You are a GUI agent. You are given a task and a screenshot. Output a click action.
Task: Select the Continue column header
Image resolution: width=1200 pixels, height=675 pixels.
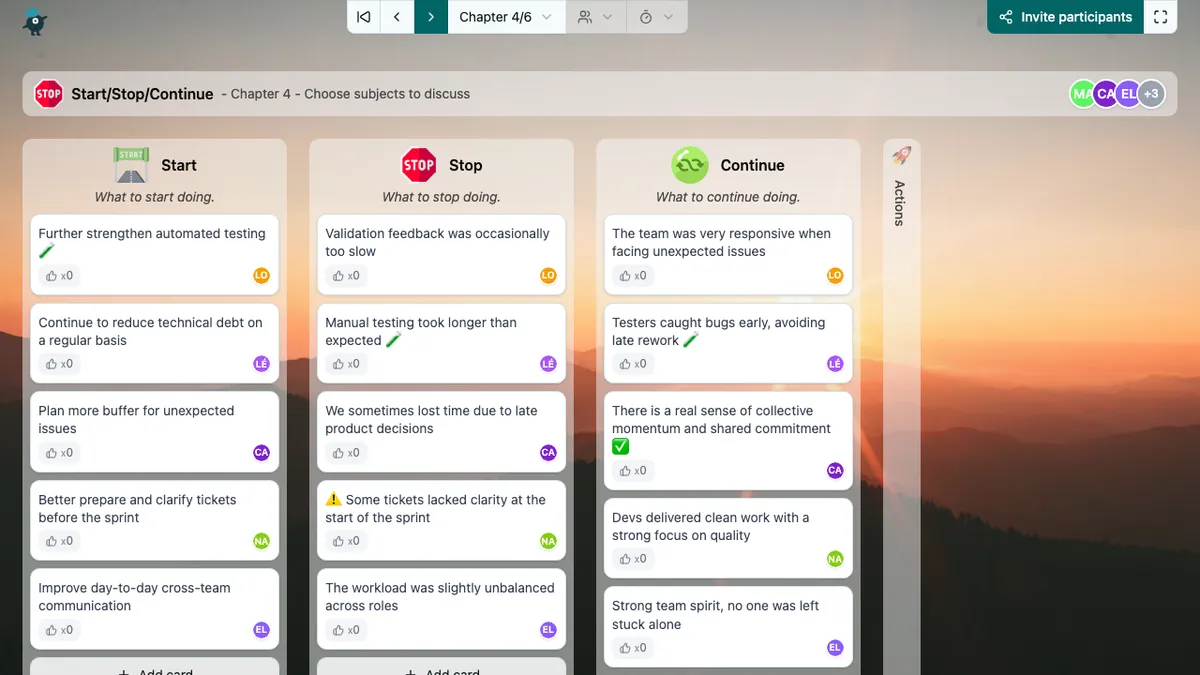point(728,165)
